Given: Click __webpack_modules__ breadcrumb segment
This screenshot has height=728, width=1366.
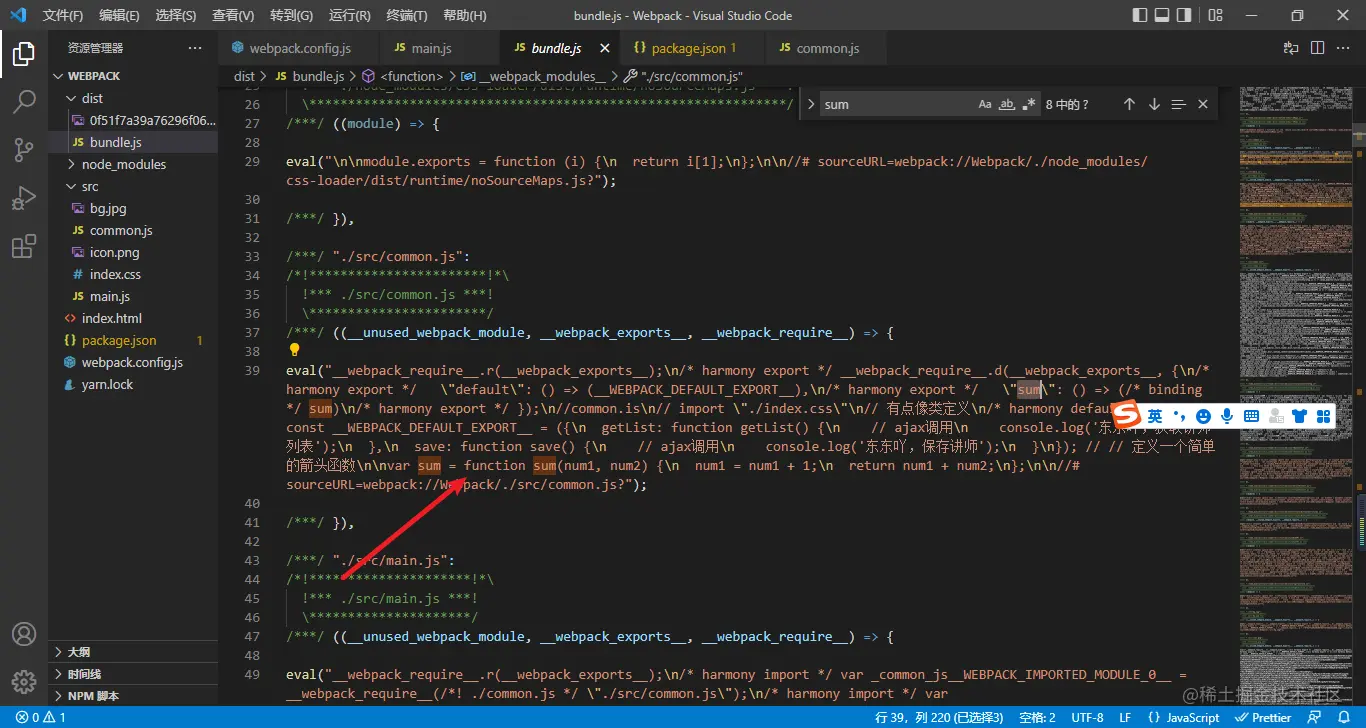Looking at the screenshot, I should [534, 76].
